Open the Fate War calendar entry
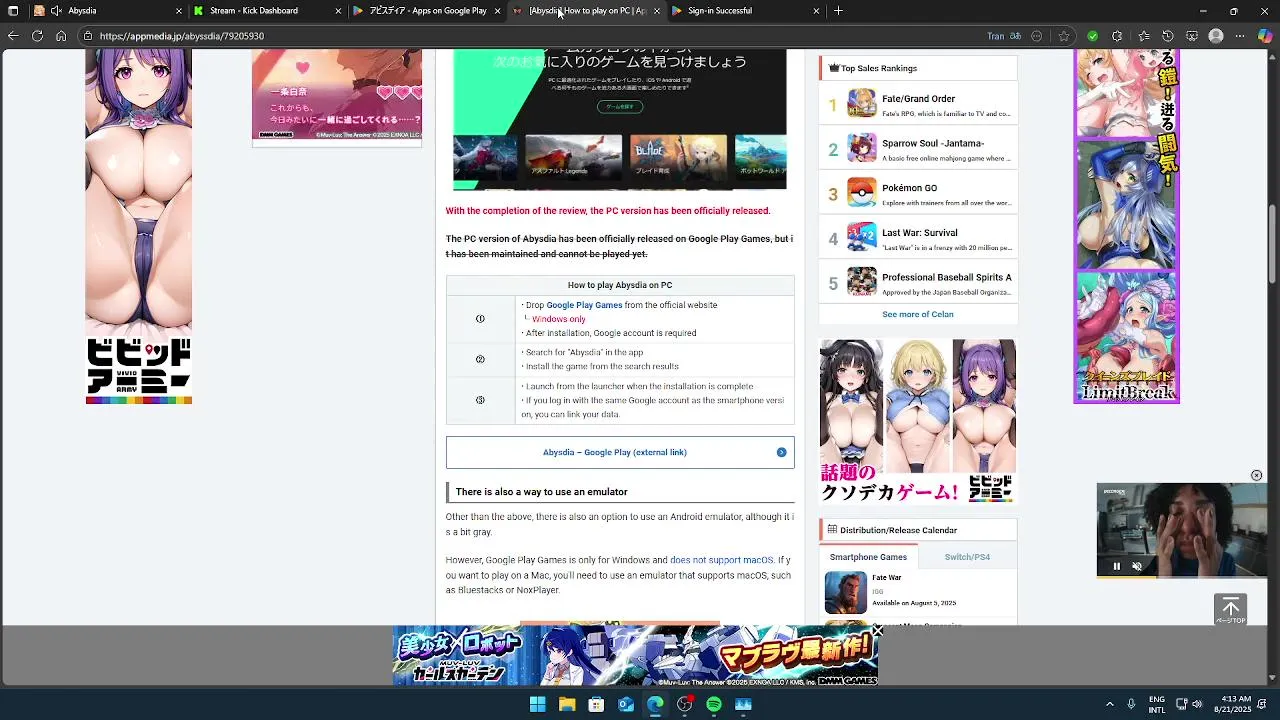Viewport: 1280px width, 720px height. click(x=918, y=592)
